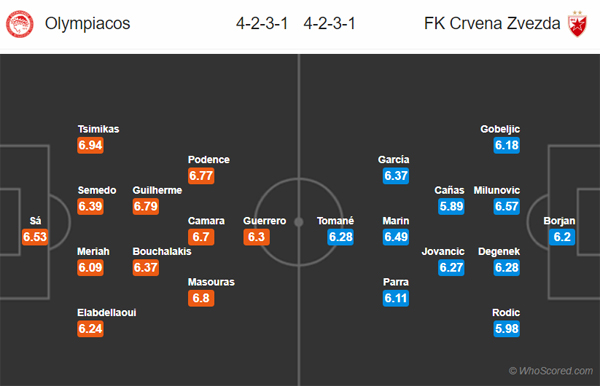600x386 pixels.
Task: Click the FK Crvena Zvezda crest icon
Action: coord(577,24)
